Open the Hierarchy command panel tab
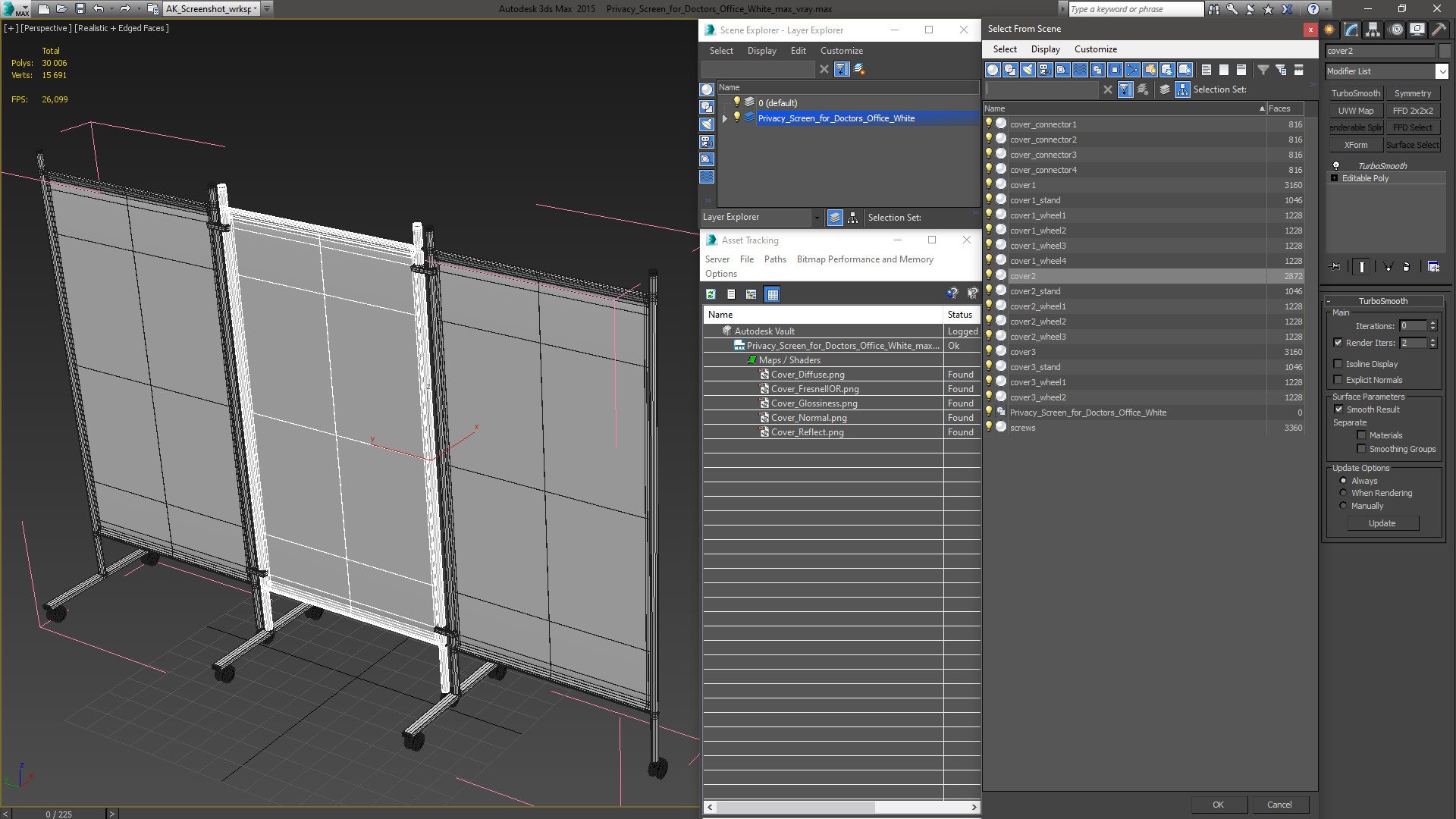Screen dimensions: 1456x819 pyautogui.click(x=1373, y=30)
